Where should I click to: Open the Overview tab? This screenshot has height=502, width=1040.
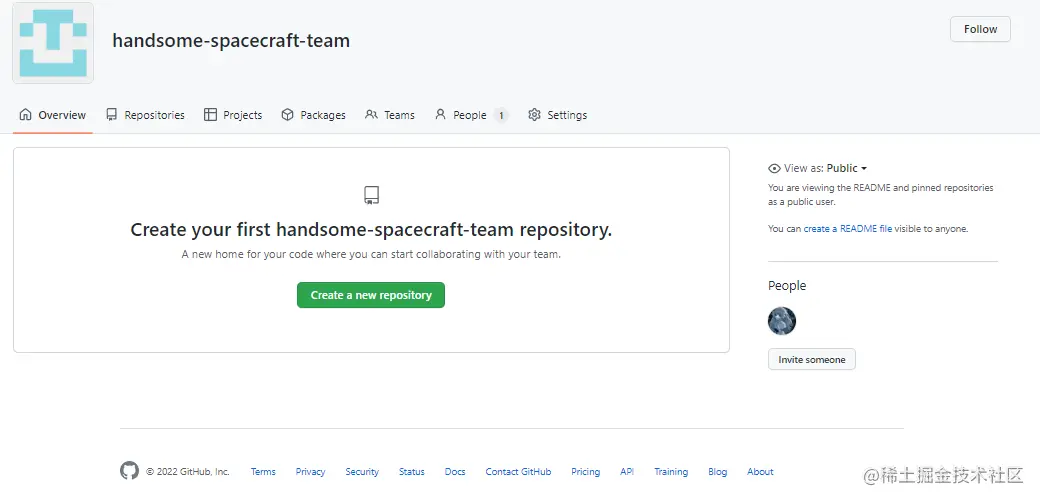(52, 115)
